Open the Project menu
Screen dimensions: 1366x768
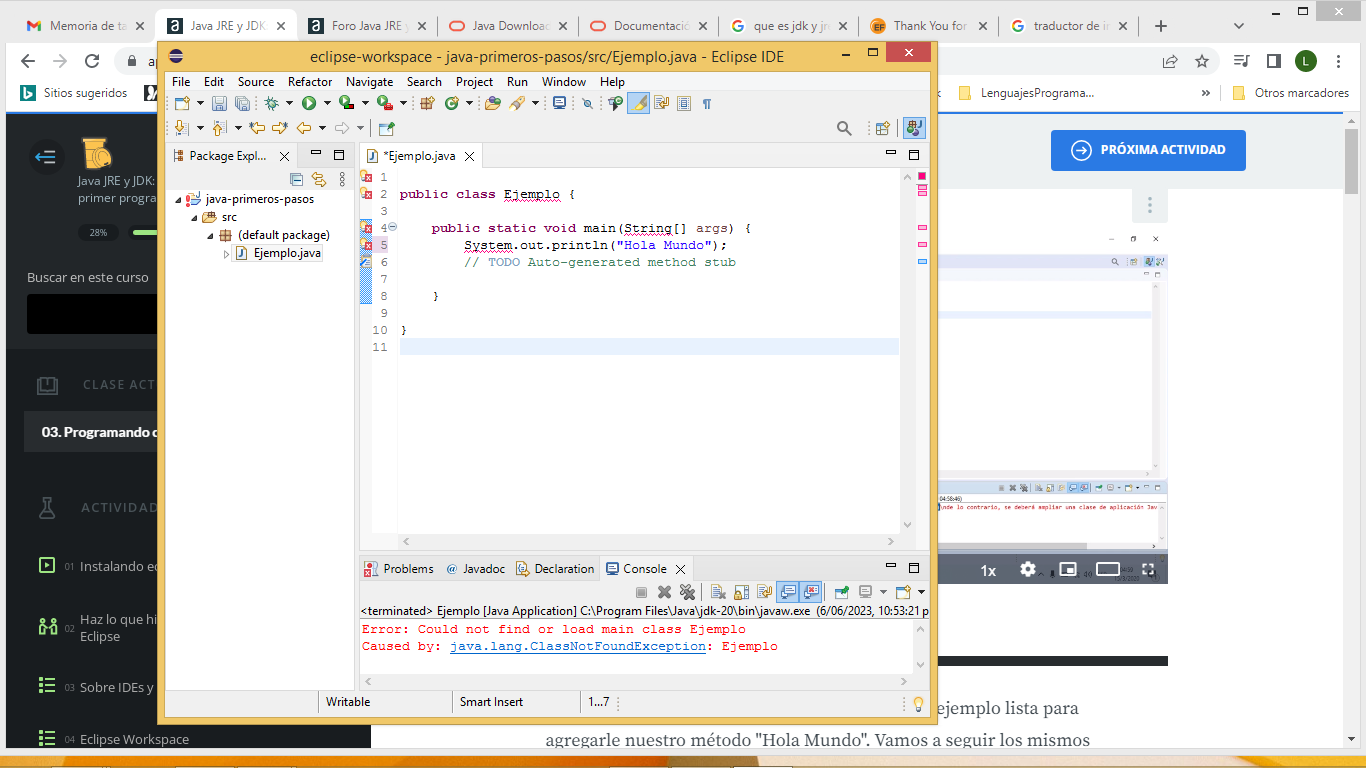474,82
